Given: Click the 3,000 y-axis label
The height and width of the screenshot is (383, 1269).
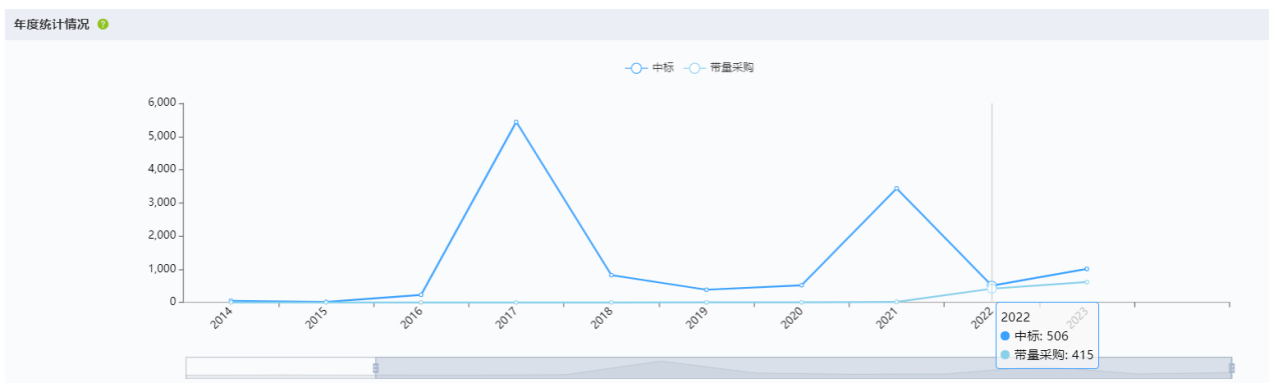Looking at the screenshot, I should click(x=162, y=203).
